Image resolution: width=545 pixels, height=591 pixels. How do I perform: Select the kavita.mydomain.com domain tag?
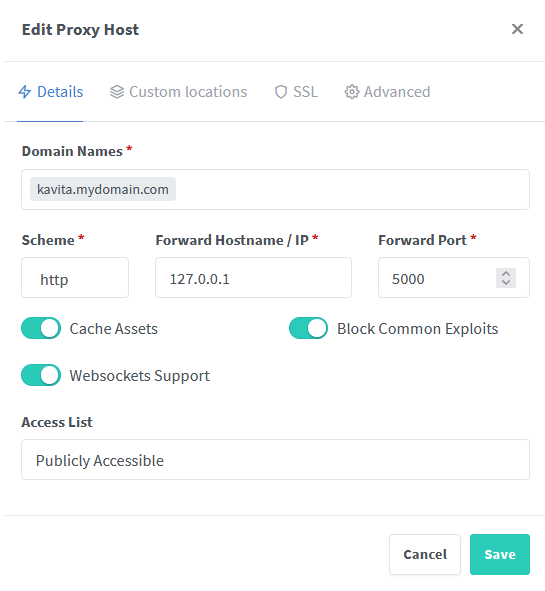point(103,189)
